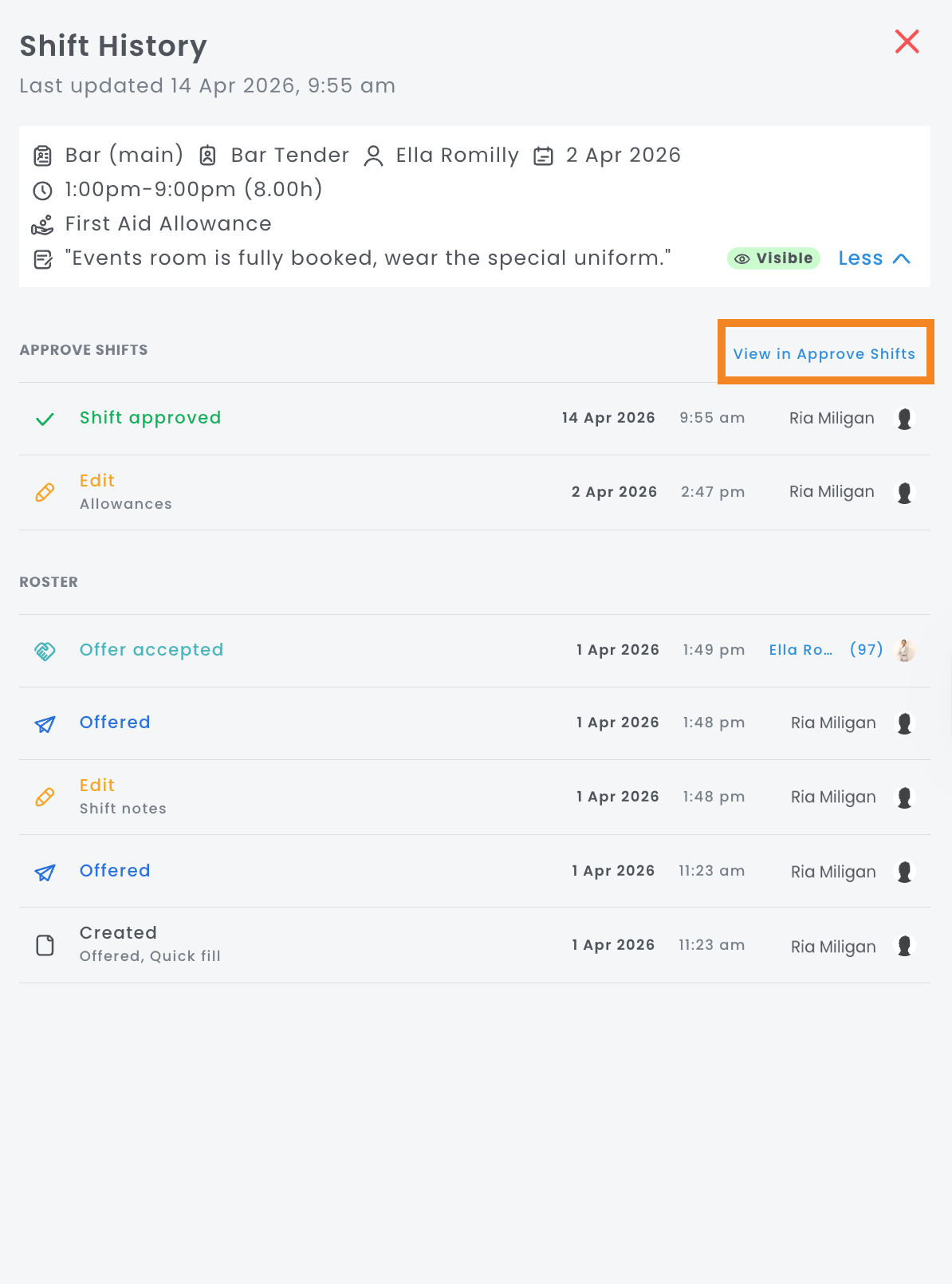Click Ria Miligan avatar on Shift approved row
Image resolution: width=952 pixels, height=1284 pixels.
click(904, 419)
